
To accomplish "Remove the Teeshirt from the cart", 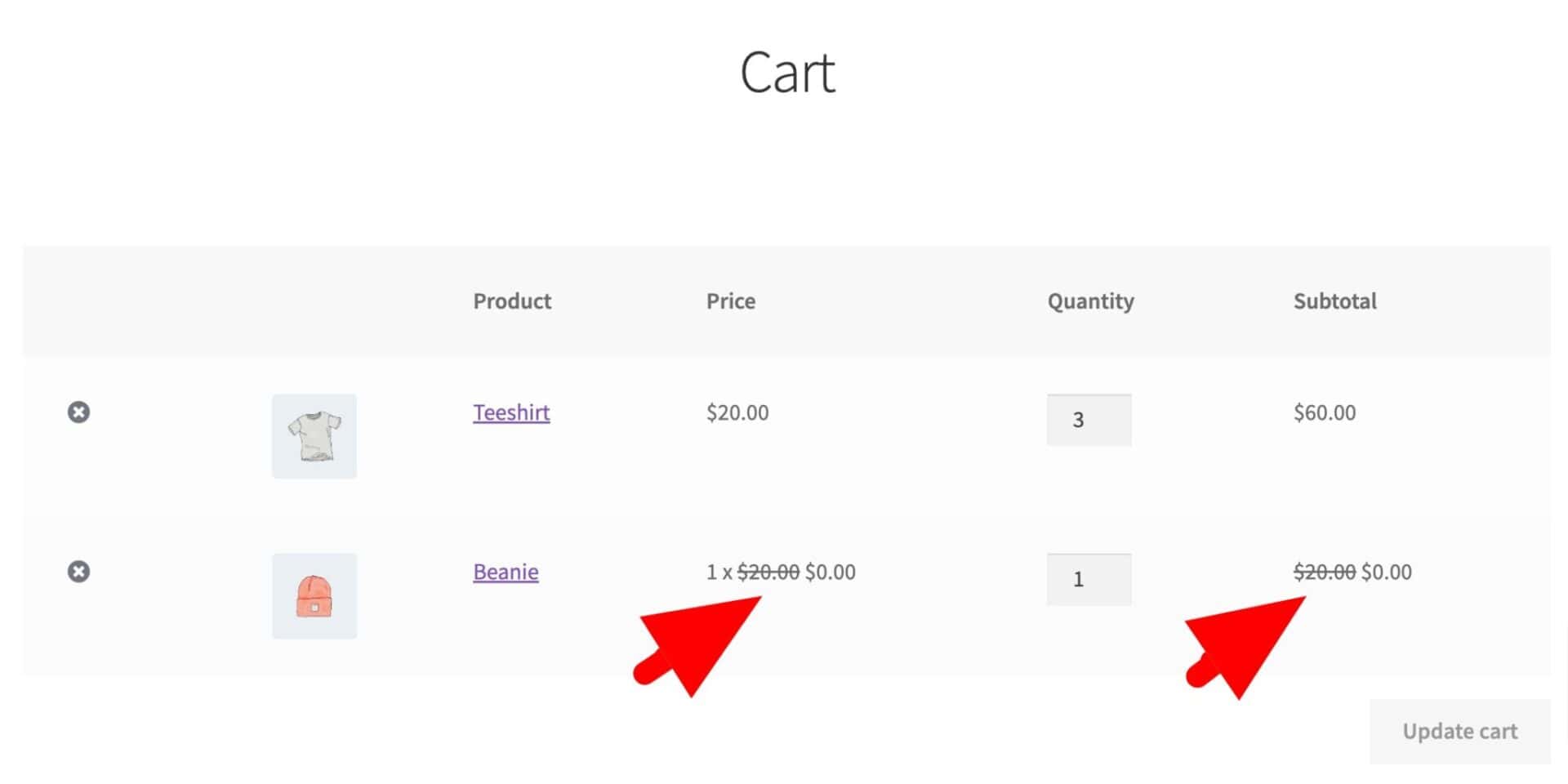I will pyautogui.click(x=78, y=412).
